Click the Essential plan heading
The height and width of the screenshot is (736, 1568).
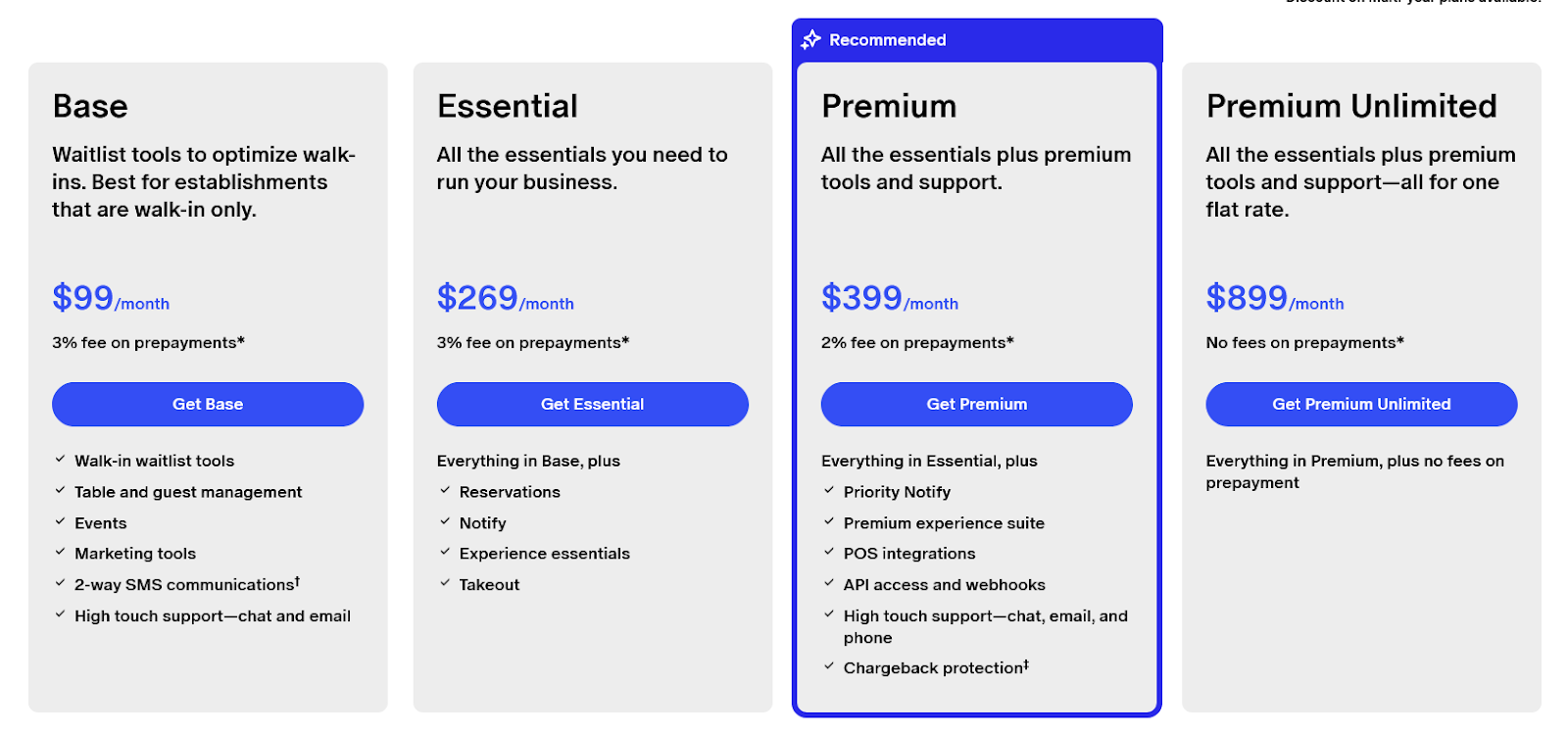(x=508, y=106)
